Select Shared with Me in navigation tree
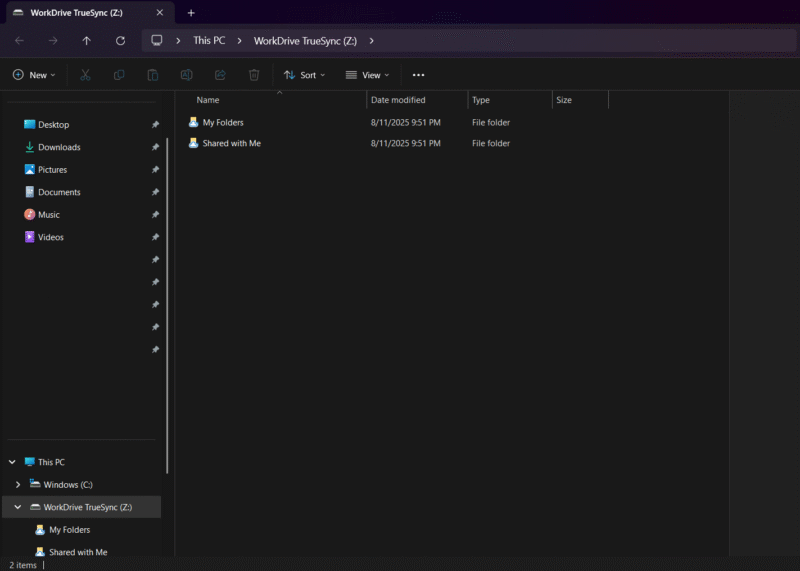The image size is (800, 571). [78, 552]
